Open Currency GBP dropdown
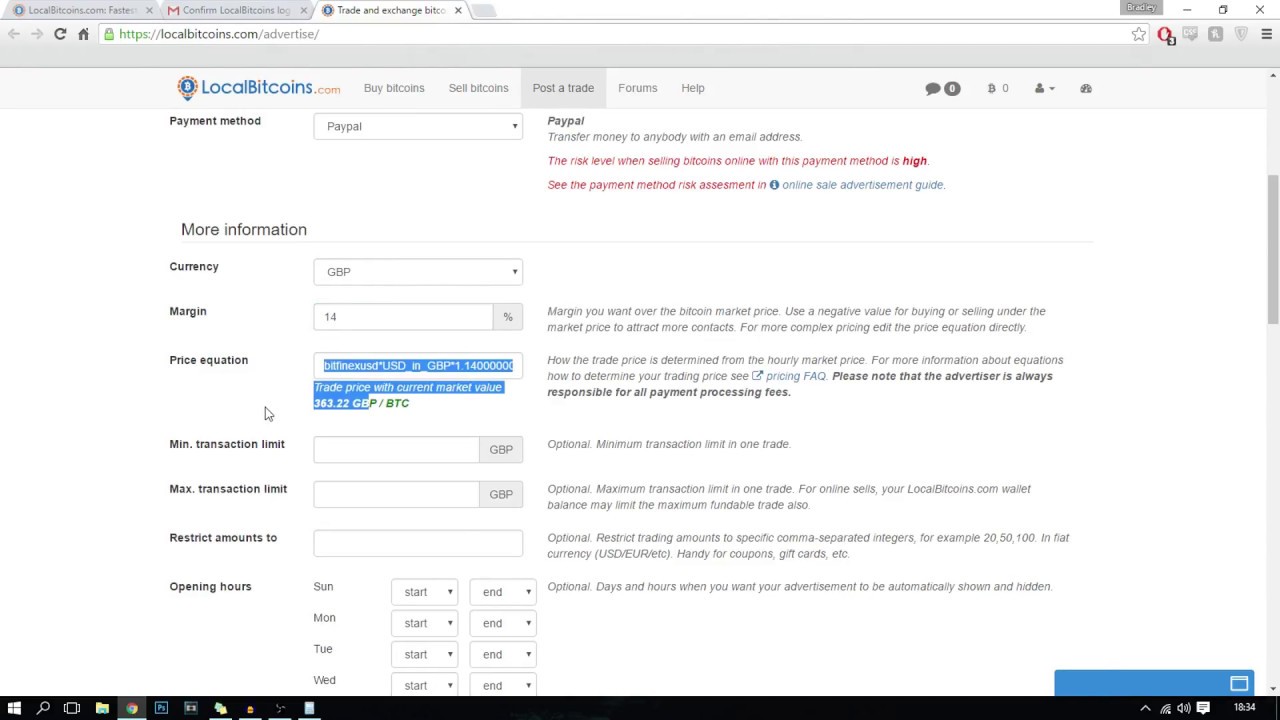This screenshot has width=1280, height=720. [x=418, y=272]
